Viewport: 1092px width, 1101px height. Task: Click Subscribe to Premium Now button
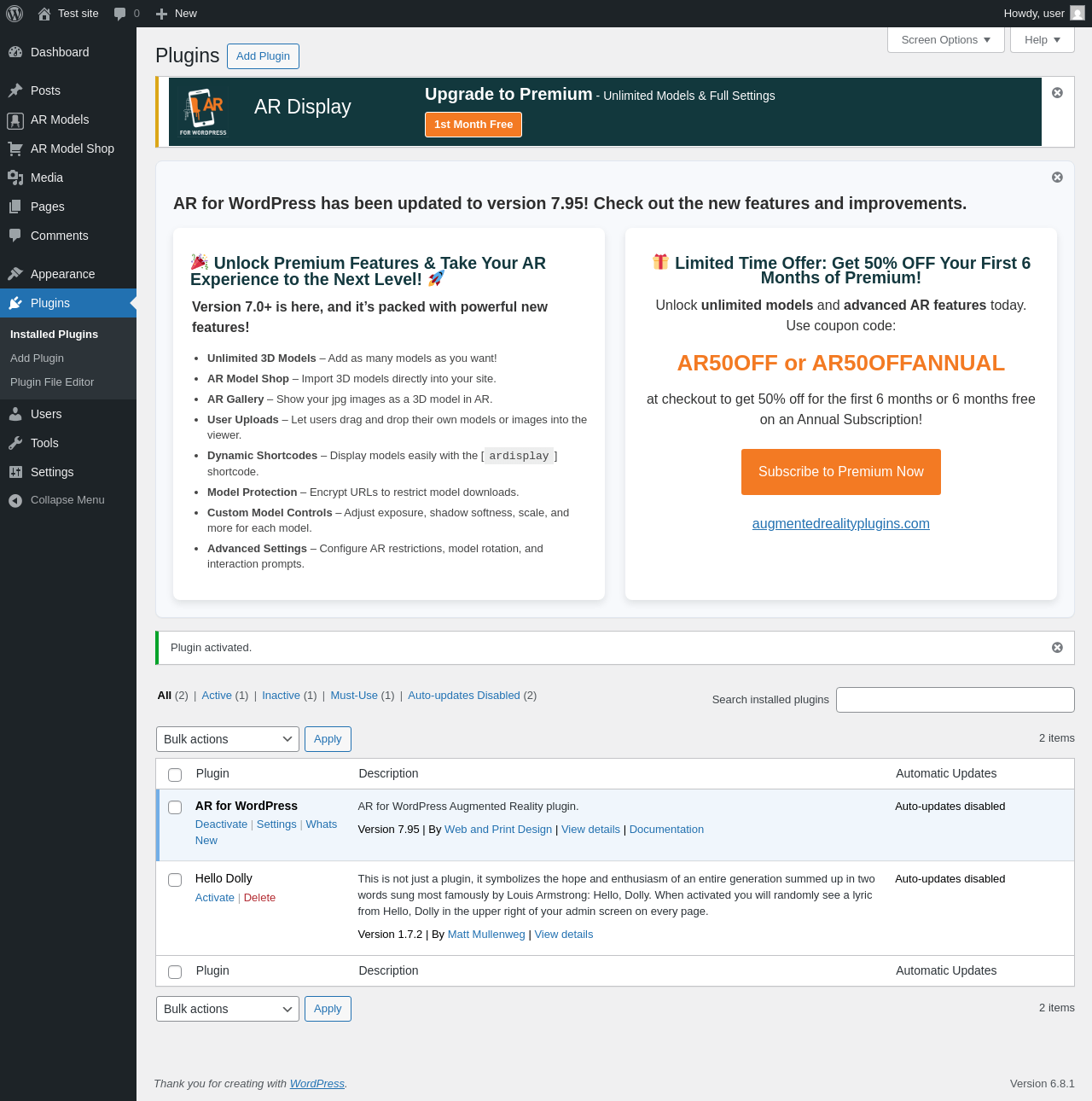(x=841, y=472)
